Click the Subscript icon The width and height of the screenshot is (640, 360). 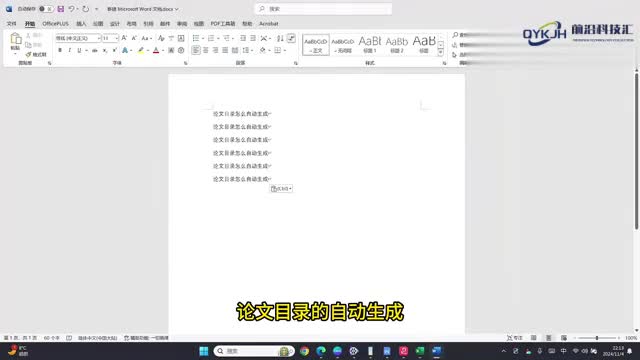[105, 50]
